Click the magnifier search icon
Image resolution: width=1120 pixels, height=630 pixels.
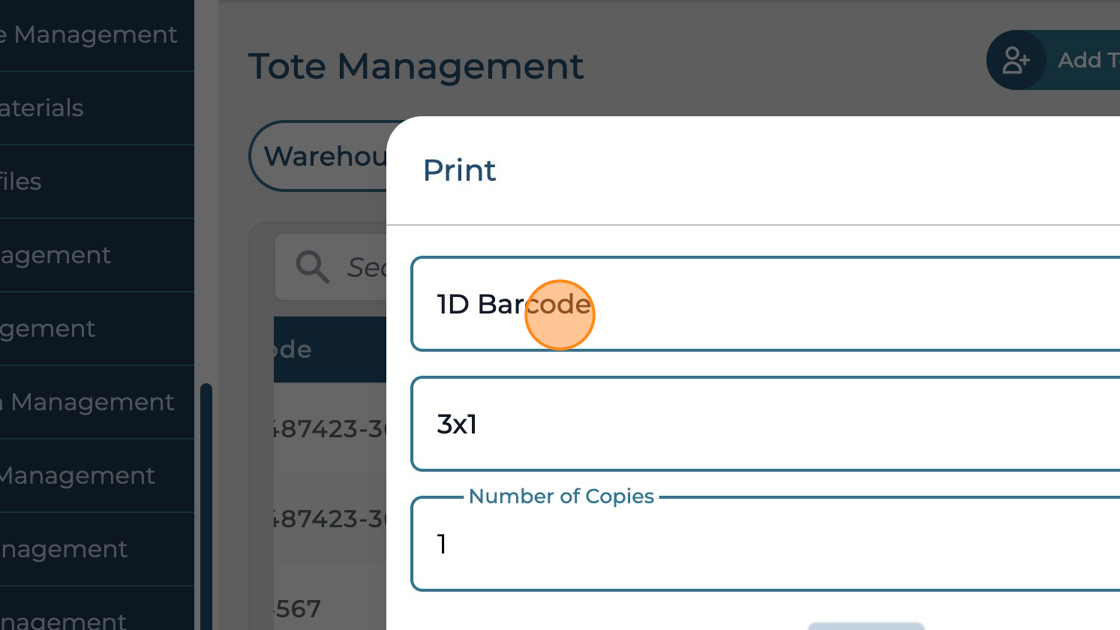(x=312, y=267)
